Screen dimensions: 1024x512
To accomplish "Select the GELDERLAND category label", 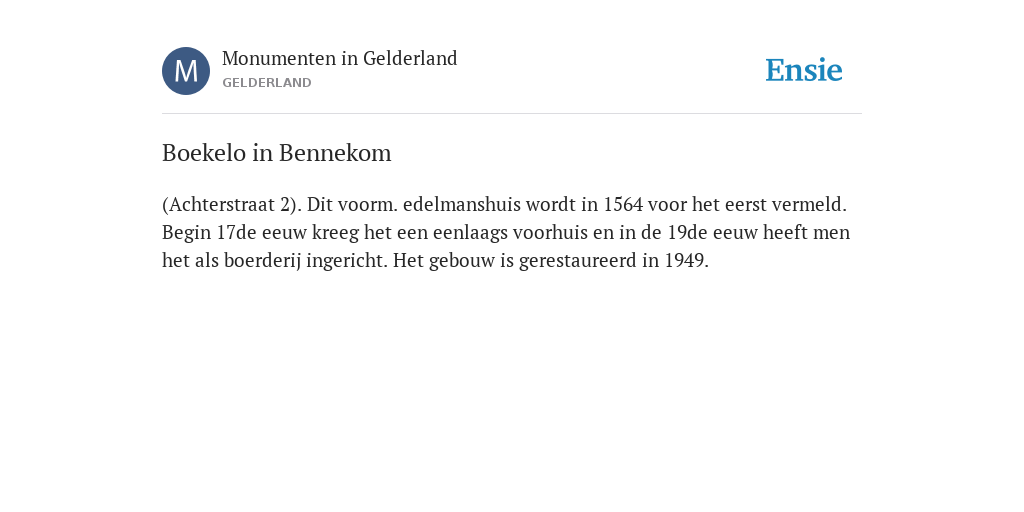I will (266, 83).
